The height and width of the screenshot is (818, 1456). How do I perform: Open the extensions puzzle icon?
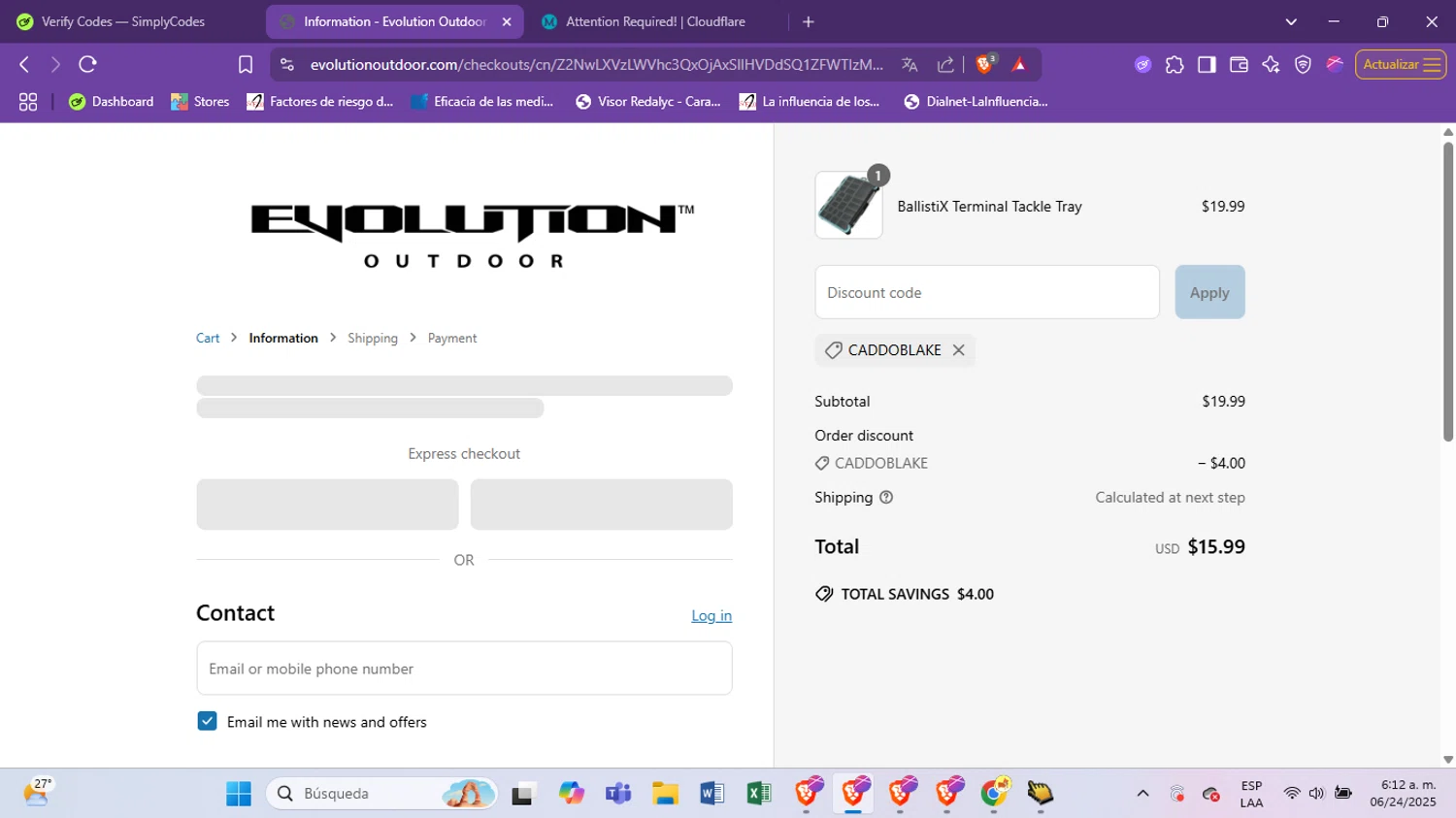1175,65
